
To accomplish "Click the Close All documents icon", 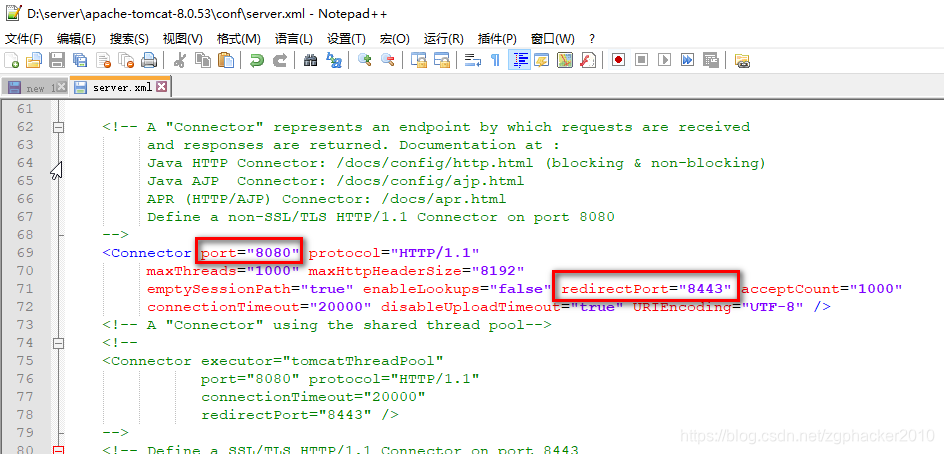I will pos(126,60).
